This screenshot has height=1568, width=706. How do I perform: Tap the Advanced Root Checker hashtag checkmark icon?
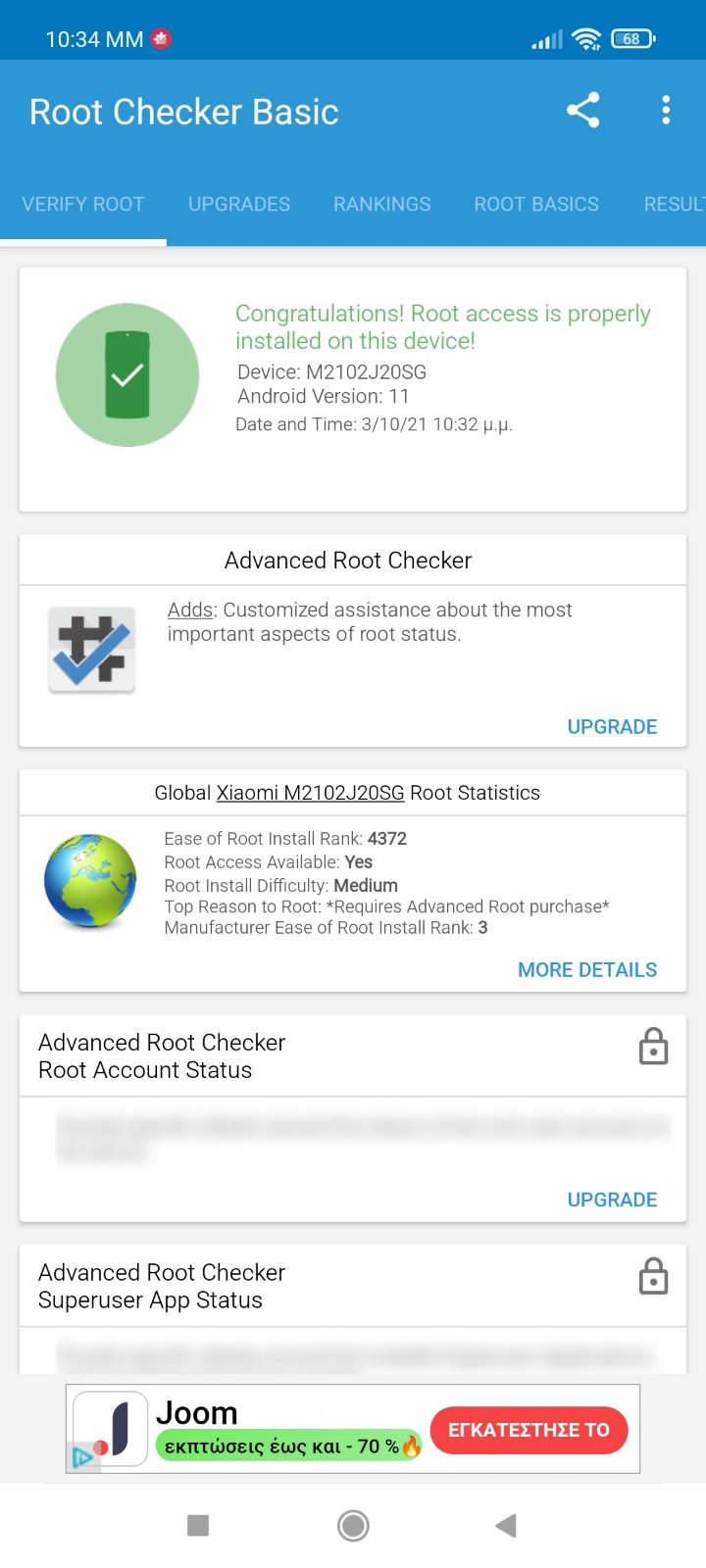point(92,649)
